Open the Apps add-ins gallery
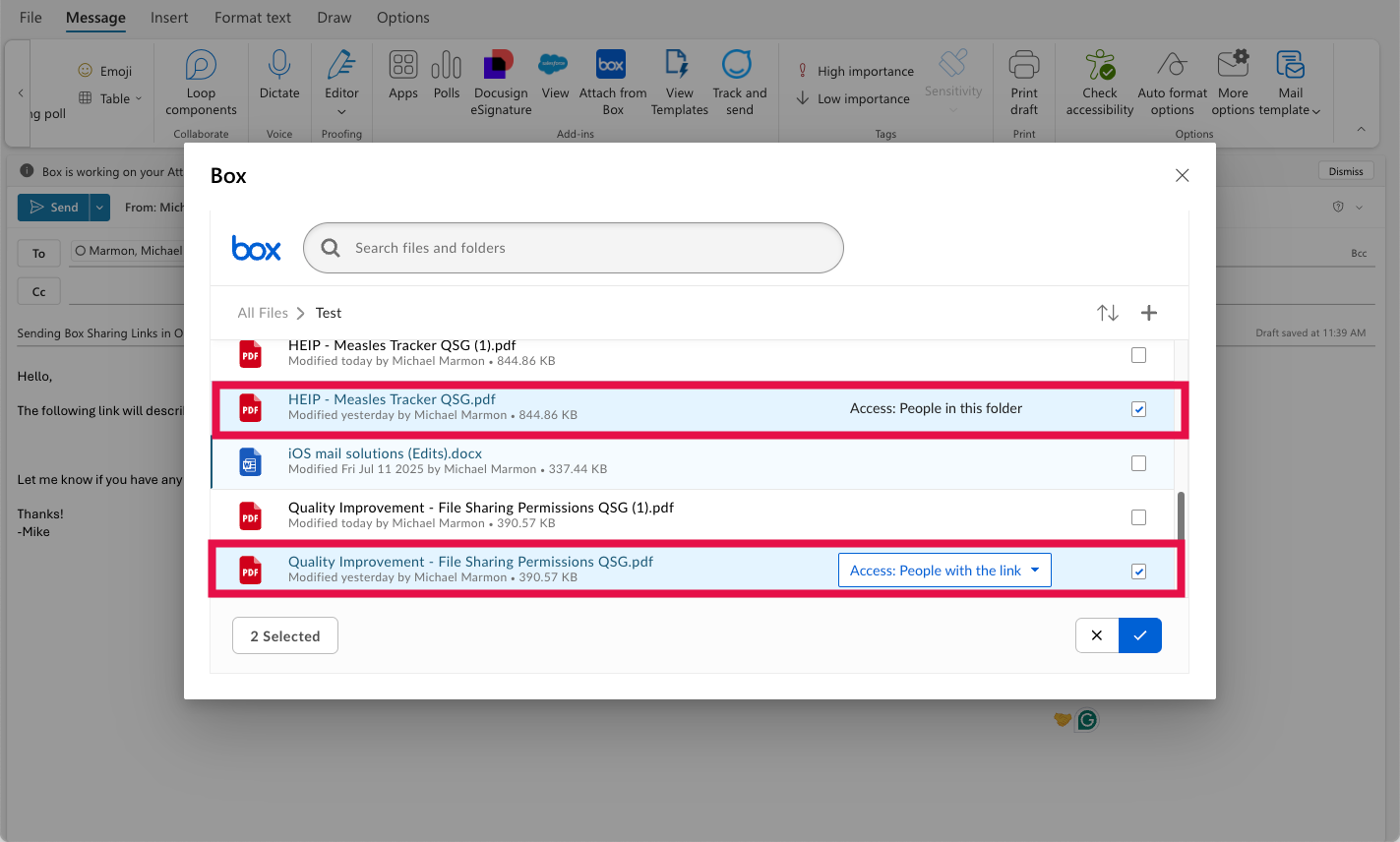The image size is (1400, 842). (x=403, y=75)
